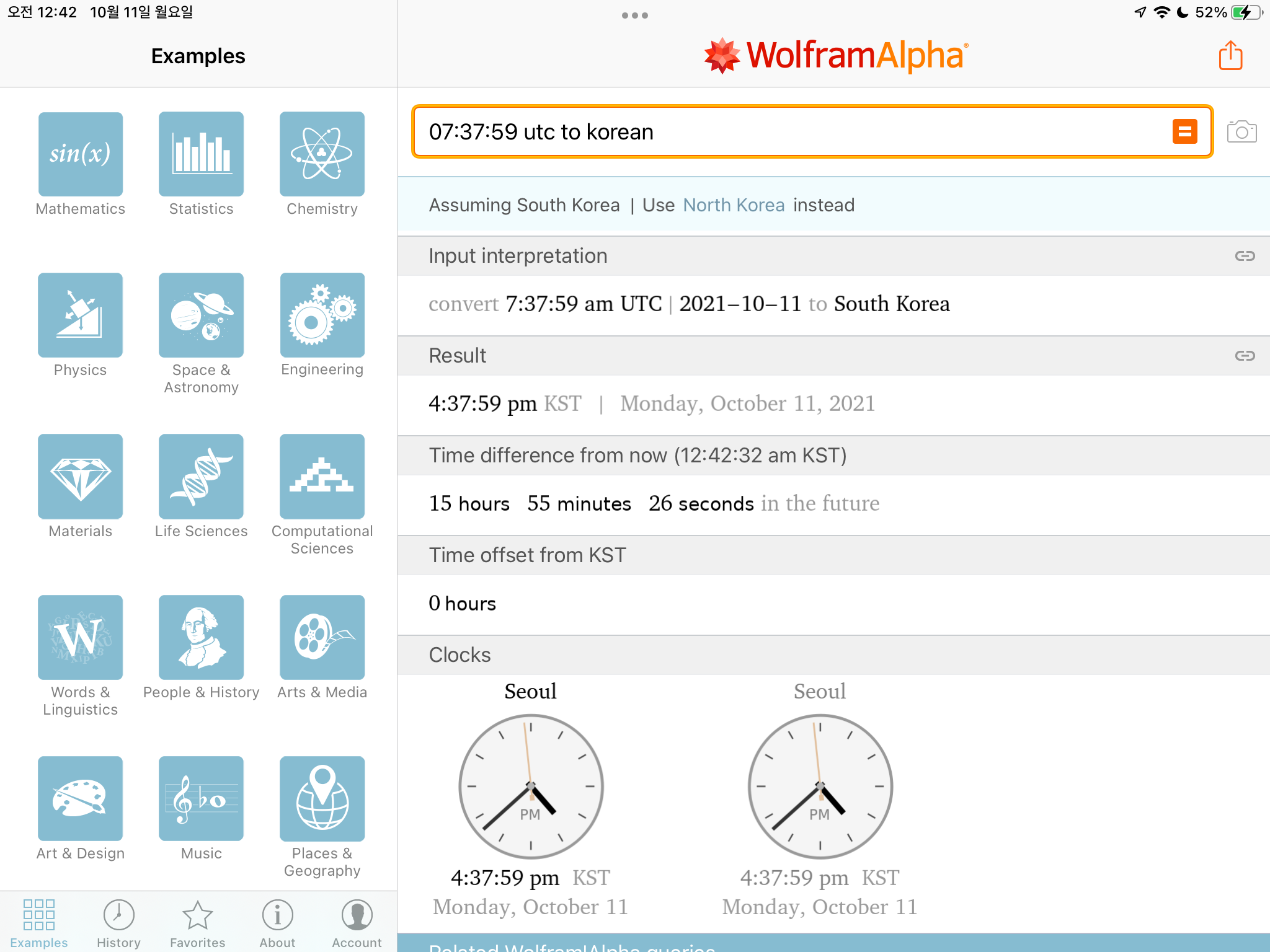
Task: Open the About tab
Action: tap(277, 923)
